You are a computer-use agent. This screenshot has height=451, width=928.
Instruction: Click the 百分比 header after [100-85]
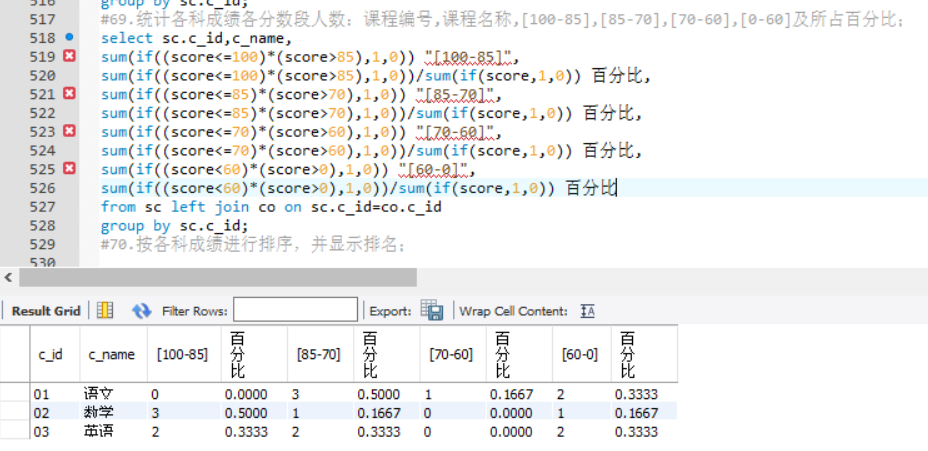tap(256, 354)
